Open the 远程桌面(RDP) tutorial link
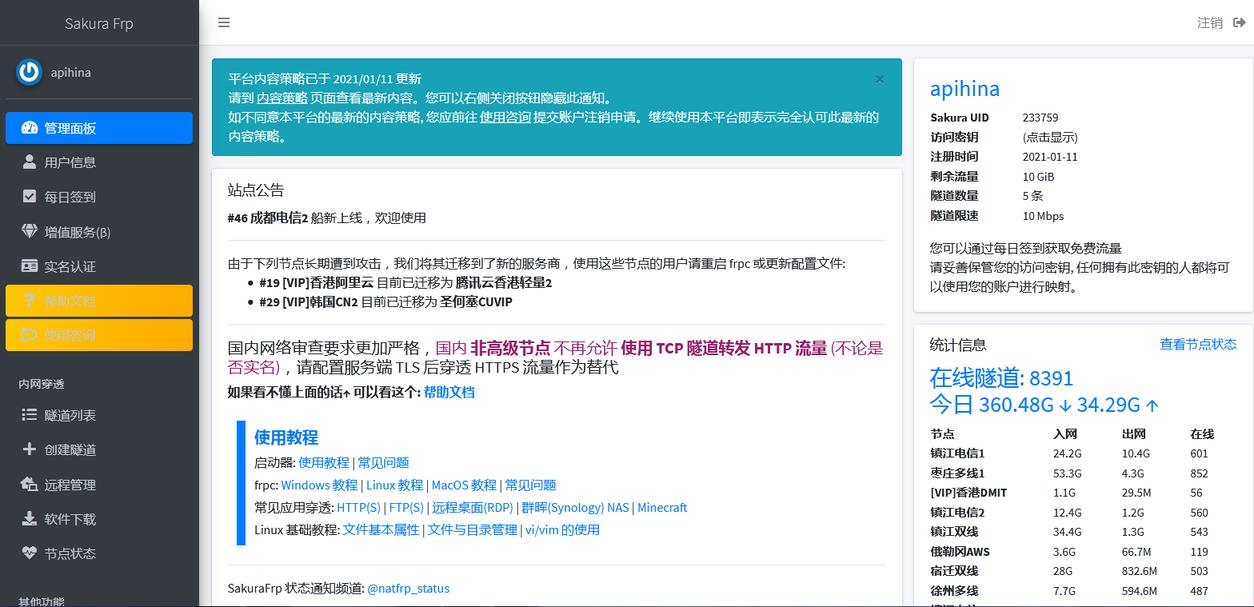The image size is (1254, 607). [472, 507]
